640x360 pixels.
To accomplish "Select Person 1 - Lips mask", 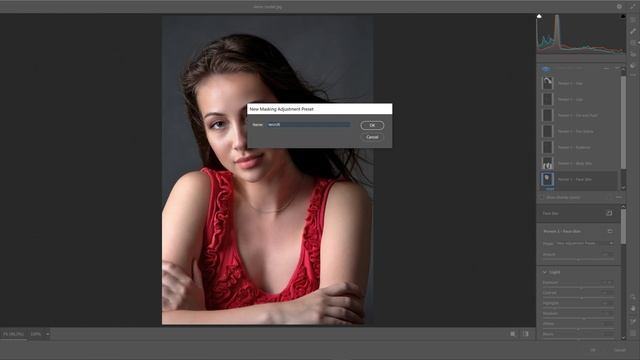I will (x=579, y=99).
